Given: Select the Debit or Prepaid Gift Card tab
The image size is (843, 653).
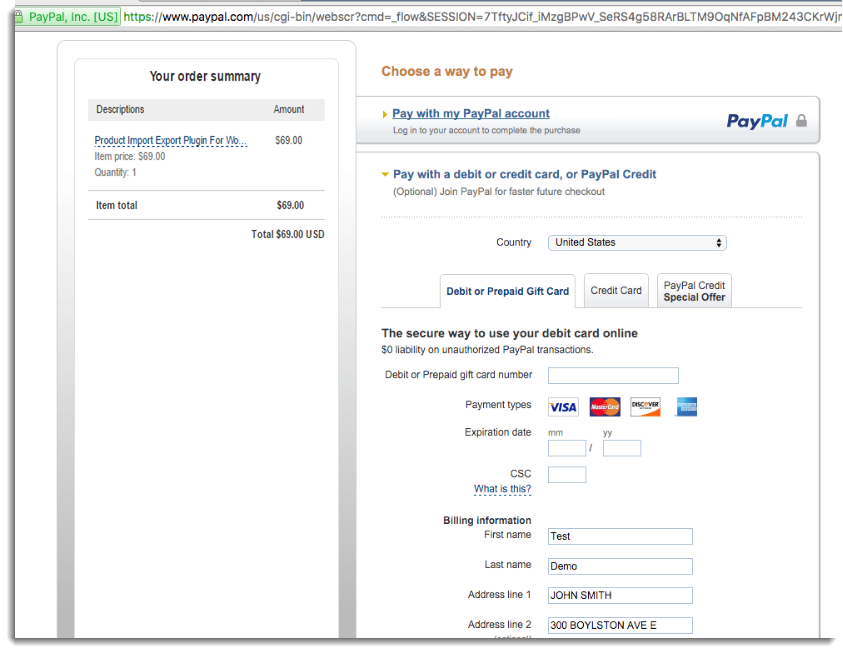Looking at the screenshot, I should pos(508,291).
